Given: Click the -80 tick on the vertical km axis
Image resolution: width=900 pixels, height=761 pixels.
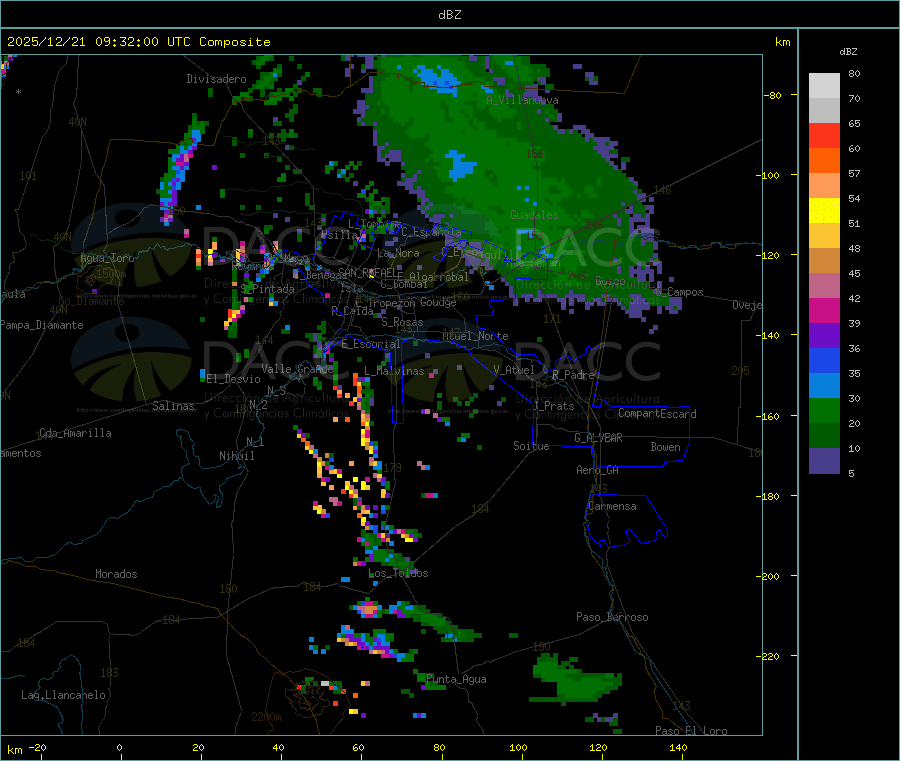Looking at the screenshot, I should pyautogui.click(x=772, y=95).
